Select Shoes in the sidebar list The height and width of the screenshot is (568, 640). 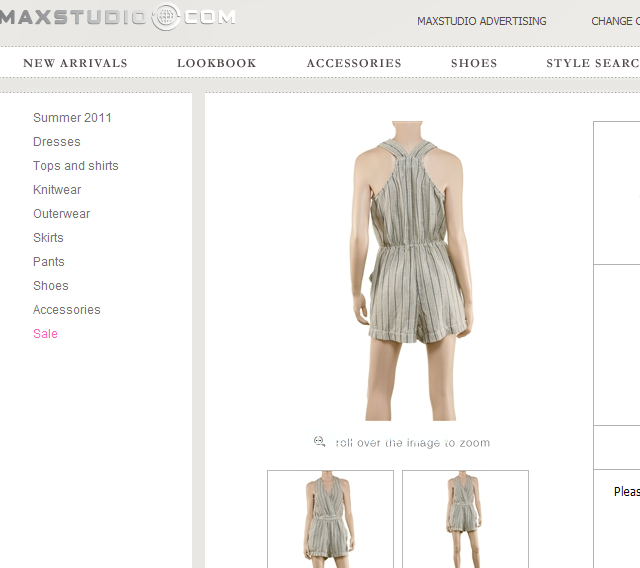point(51,286)
